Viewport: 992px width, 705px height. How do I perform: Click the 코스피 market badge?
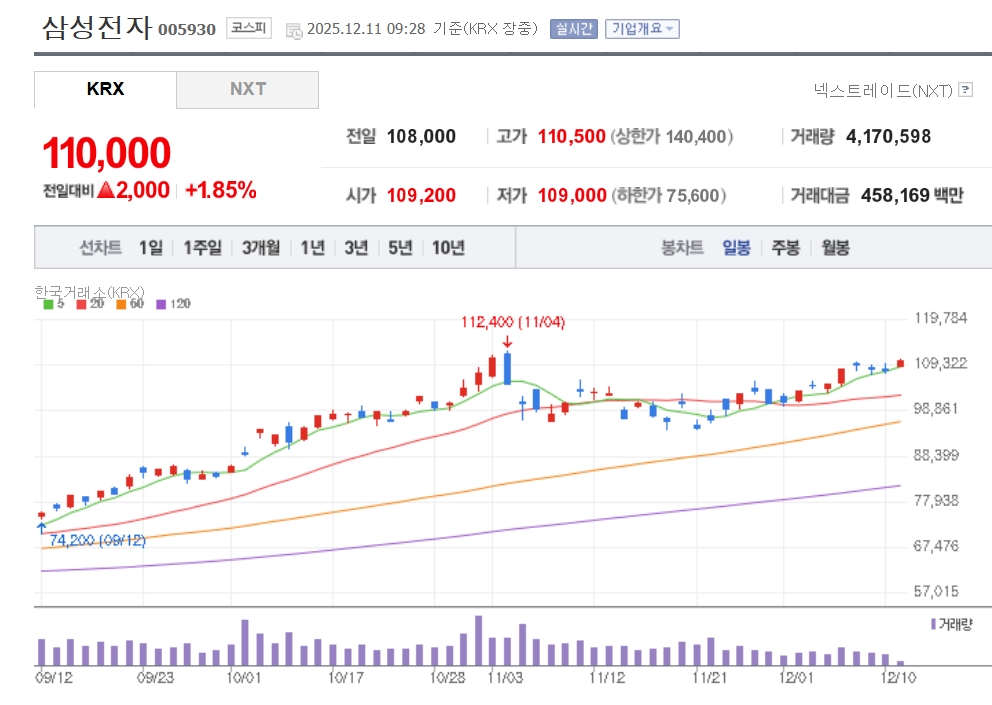pyautogui.click(x=249, y=28)
